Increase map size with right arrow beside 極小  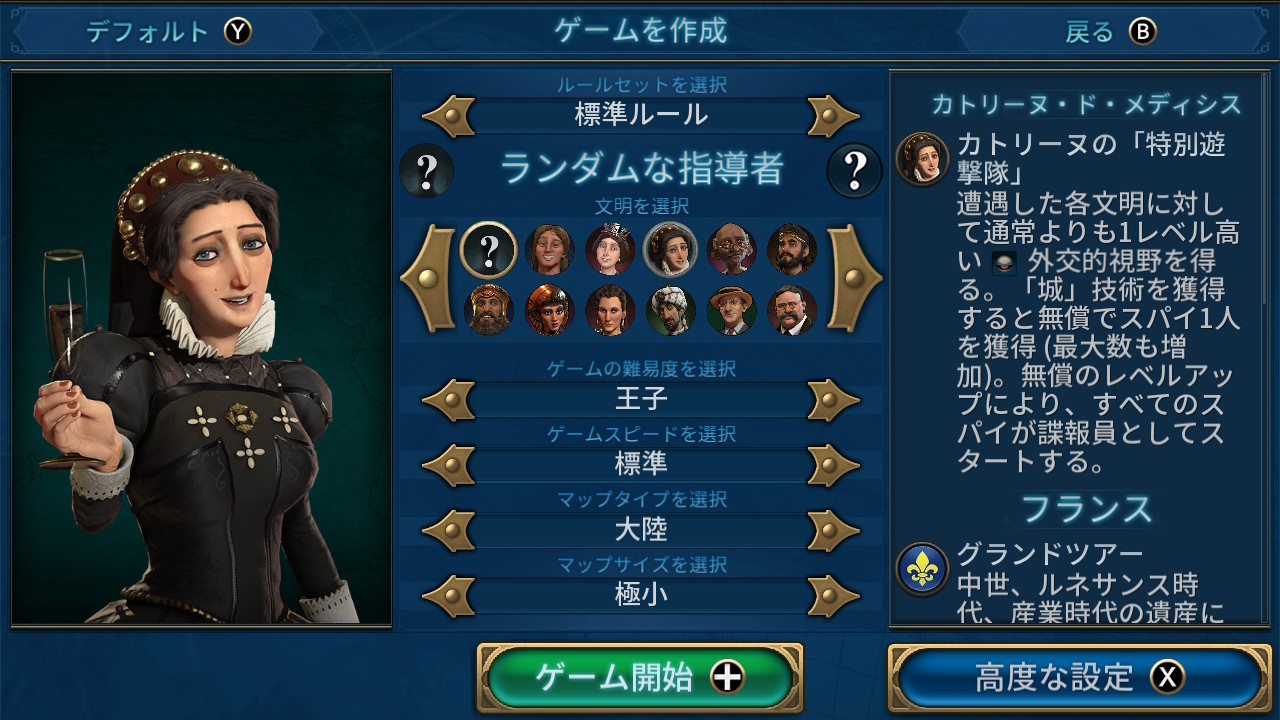[x=833, y=596]
